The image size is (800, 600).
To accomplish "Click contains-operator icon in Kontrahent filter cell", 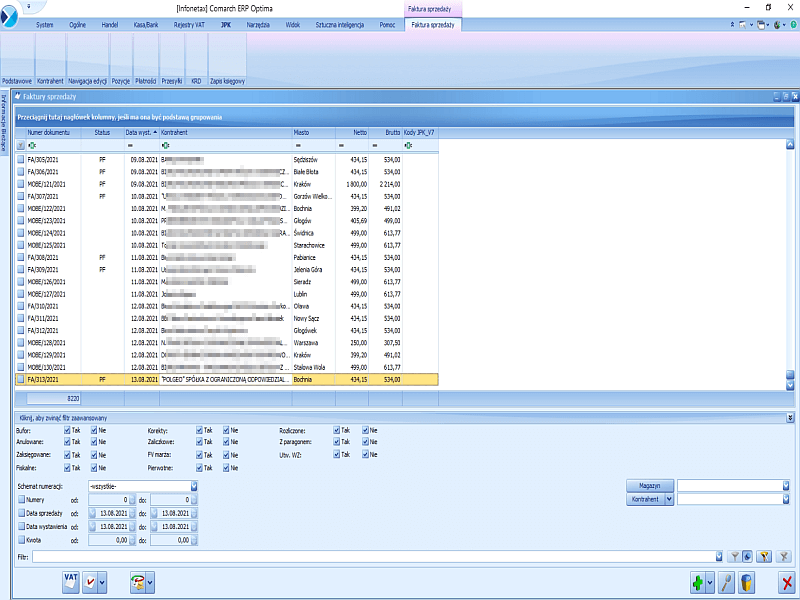I will [x=165, y=145].
